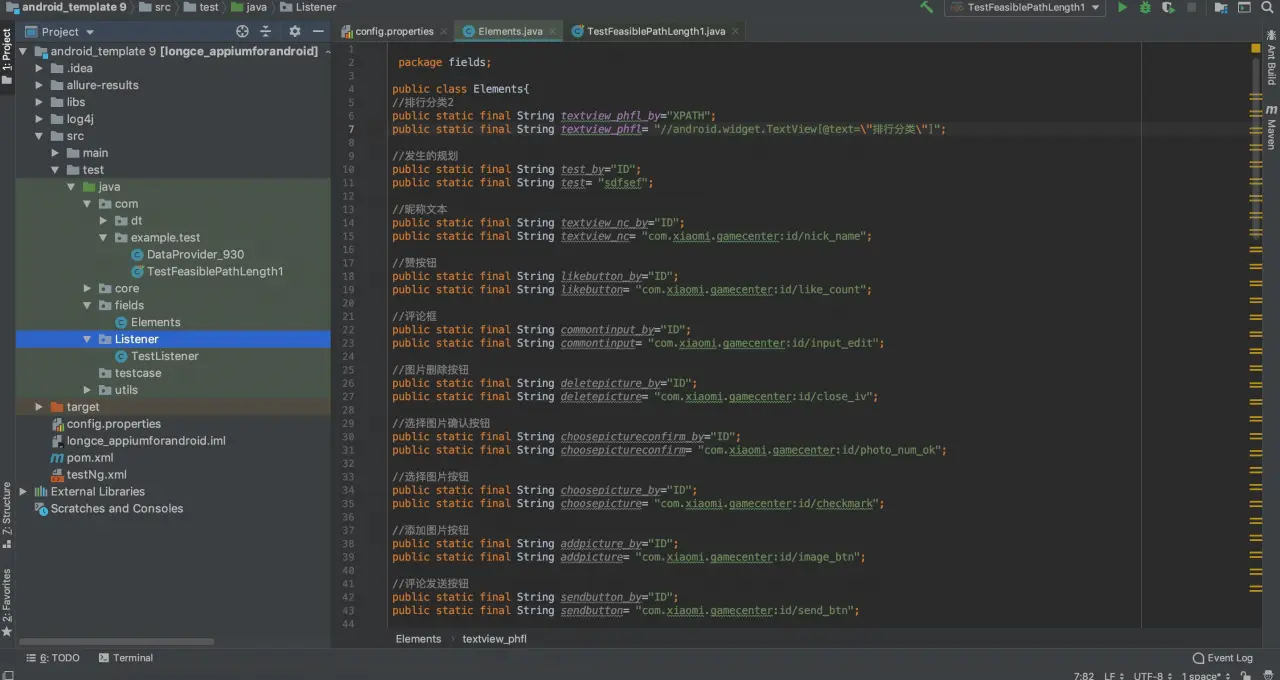Switch to config.properties tab
Screen dimensions: 1280x680
pyautogui.click(x=394, y=31)
